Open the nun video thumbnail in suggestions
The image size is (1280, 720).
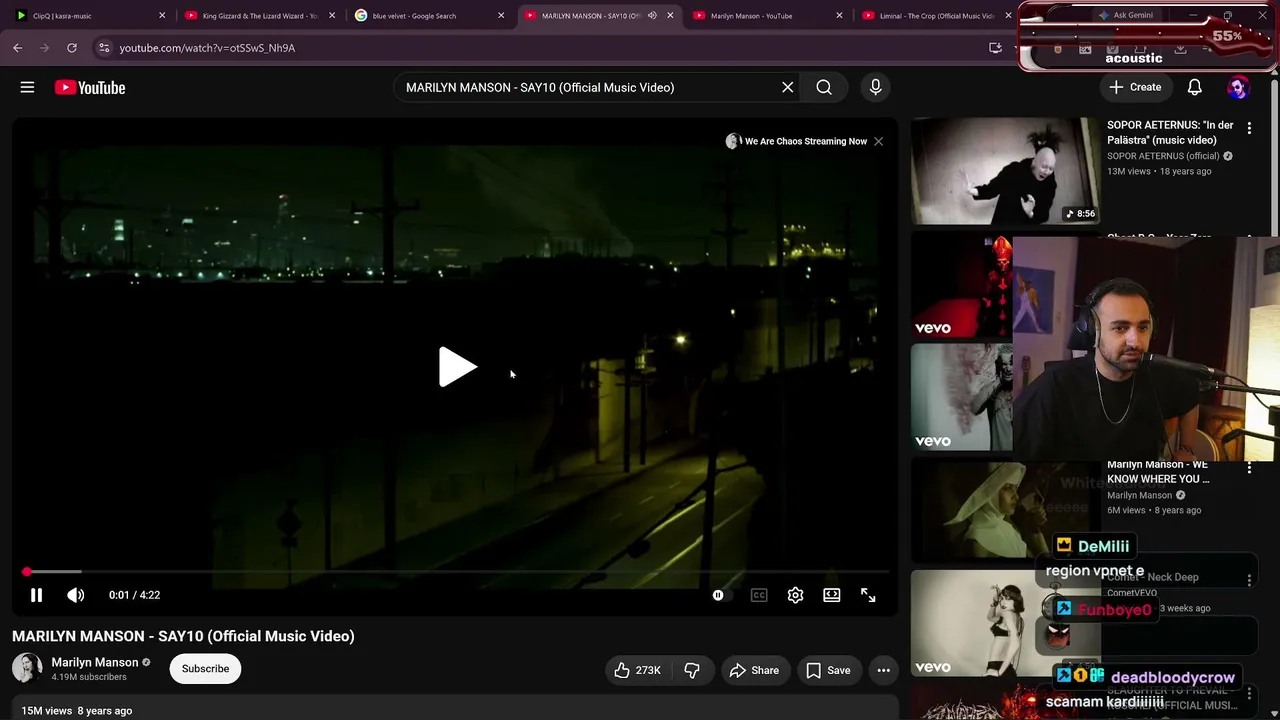click(1005, 509)
